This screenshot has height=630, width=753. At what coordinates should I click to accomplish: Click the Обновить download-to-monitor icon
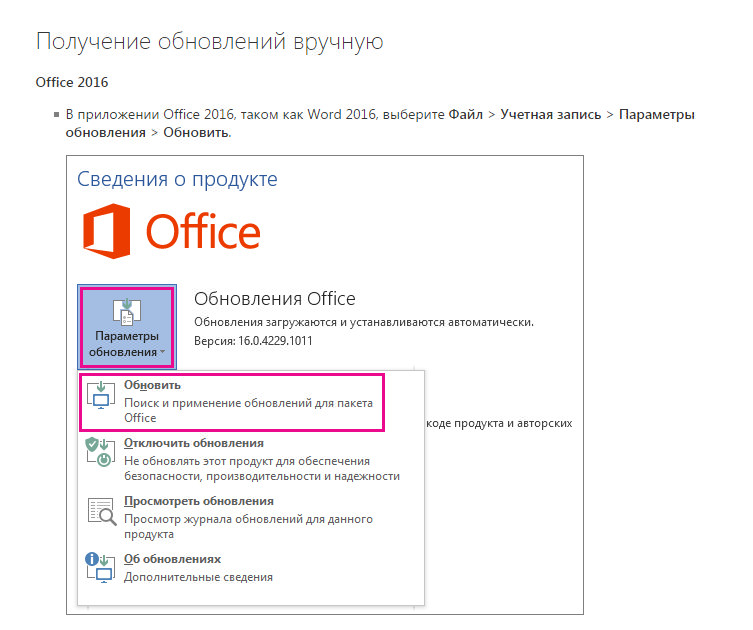coord(101,395)
